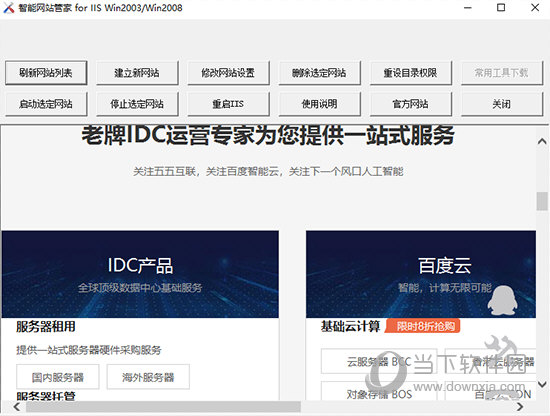Viewport: 550px width, 416px height.
Task: Click the horizontal scrollbar left arrow
Action: 16,407
